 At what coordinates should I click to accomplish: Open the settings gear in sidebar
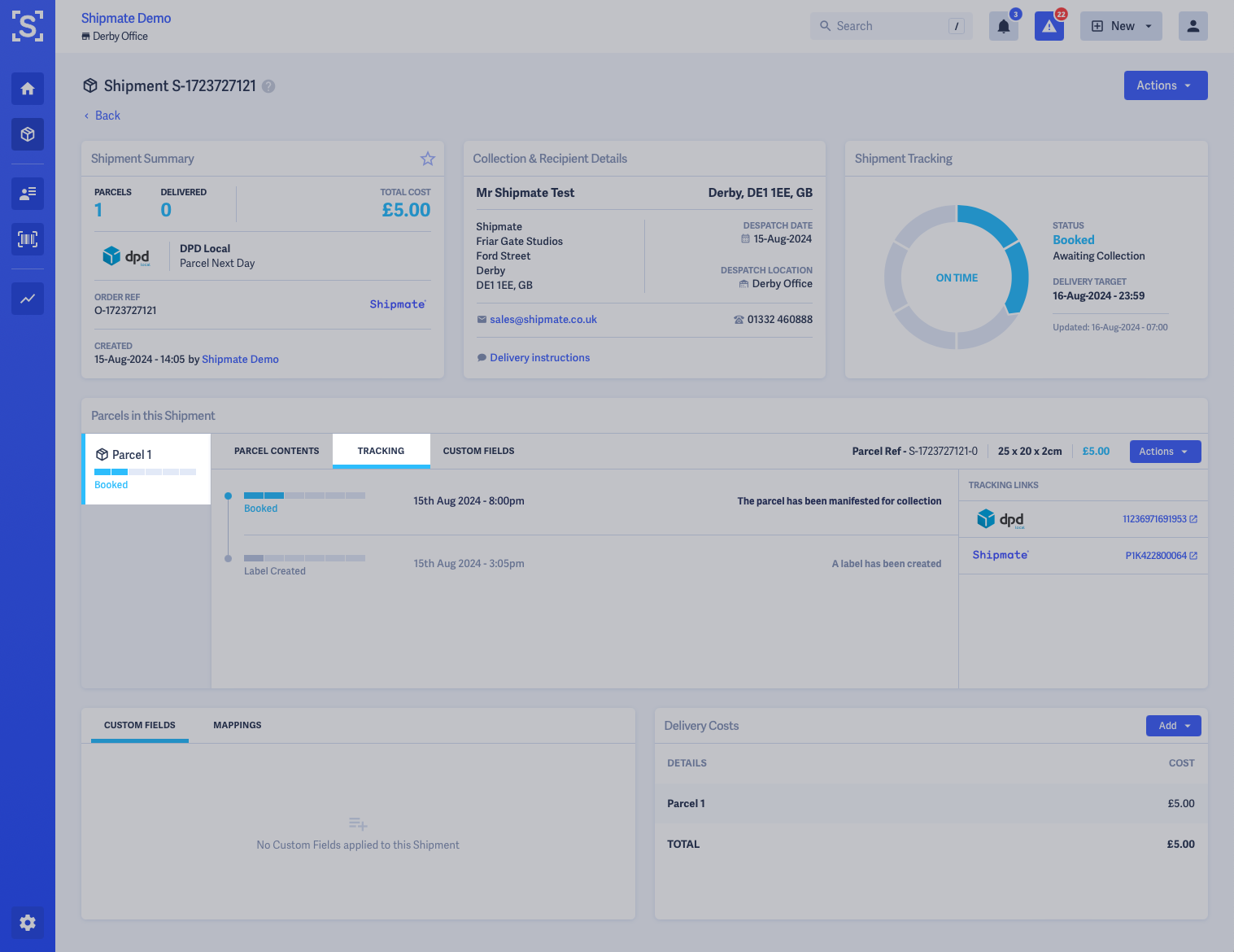click(28, 923)
